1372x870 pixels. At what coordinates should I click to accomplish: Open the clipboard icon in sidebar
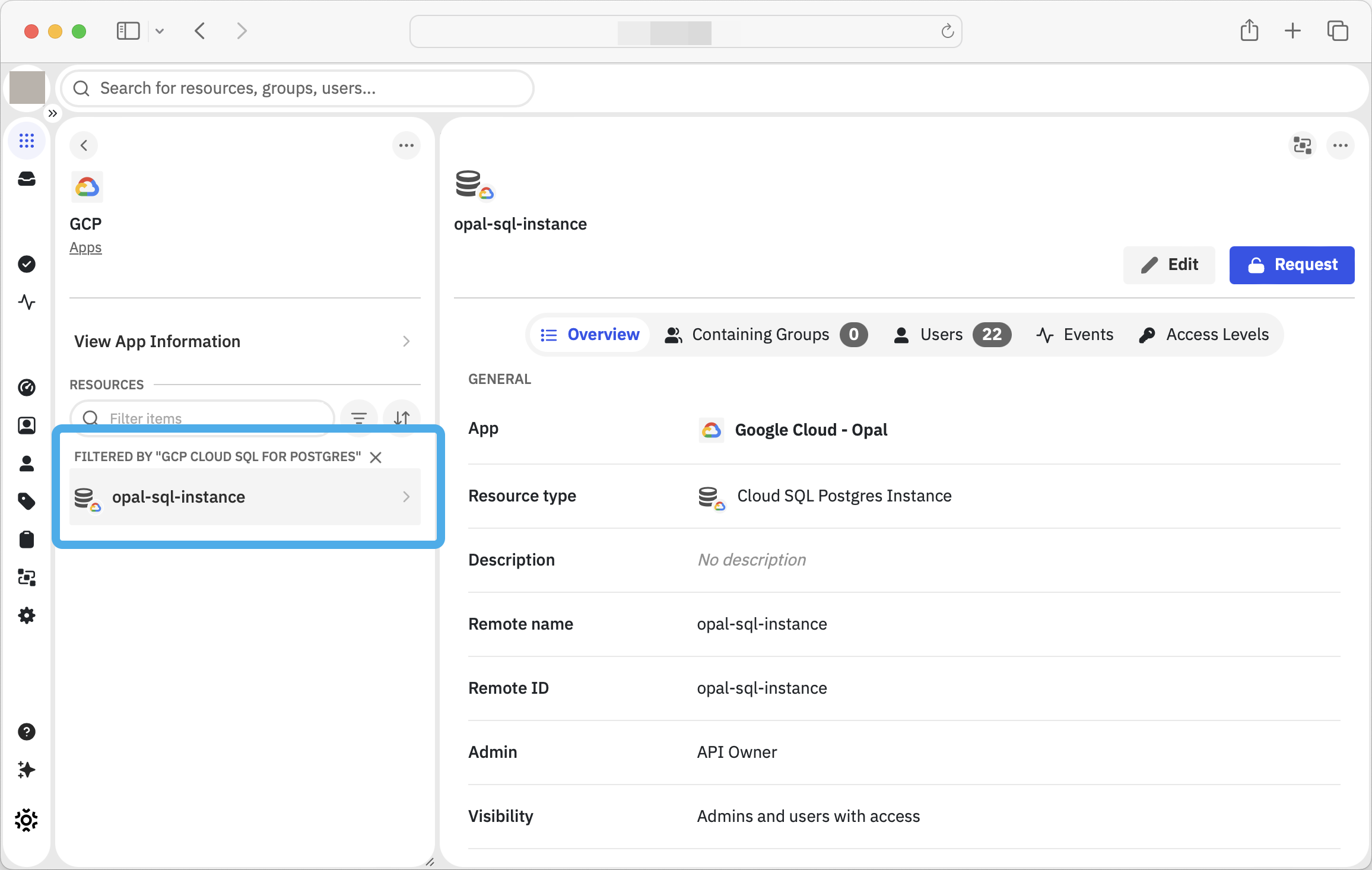coord(27,539)
